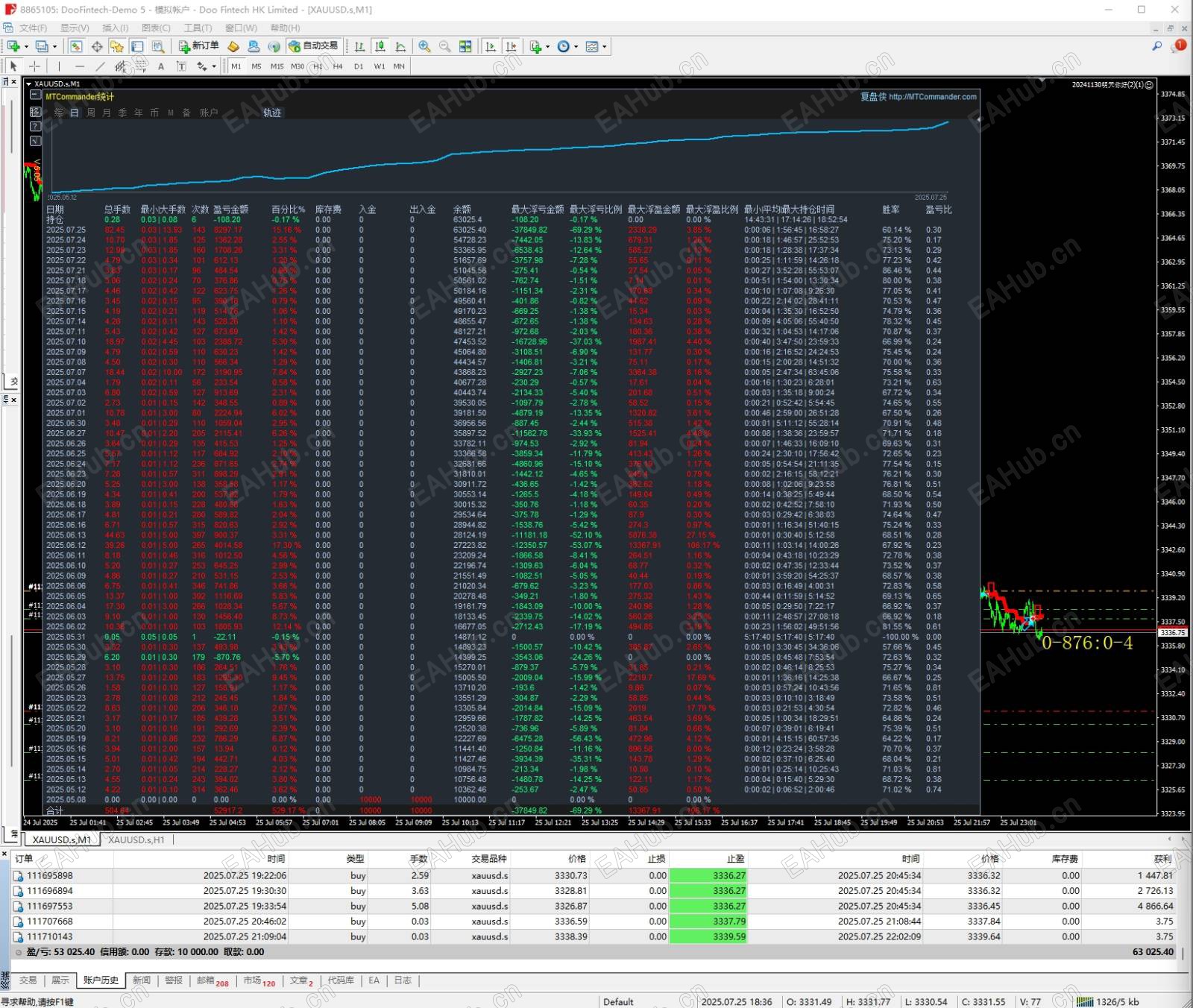Screen dimensions: 1193x1008
Task: Toggle chart auto scroll icon
Action: [x=490, y=46]
